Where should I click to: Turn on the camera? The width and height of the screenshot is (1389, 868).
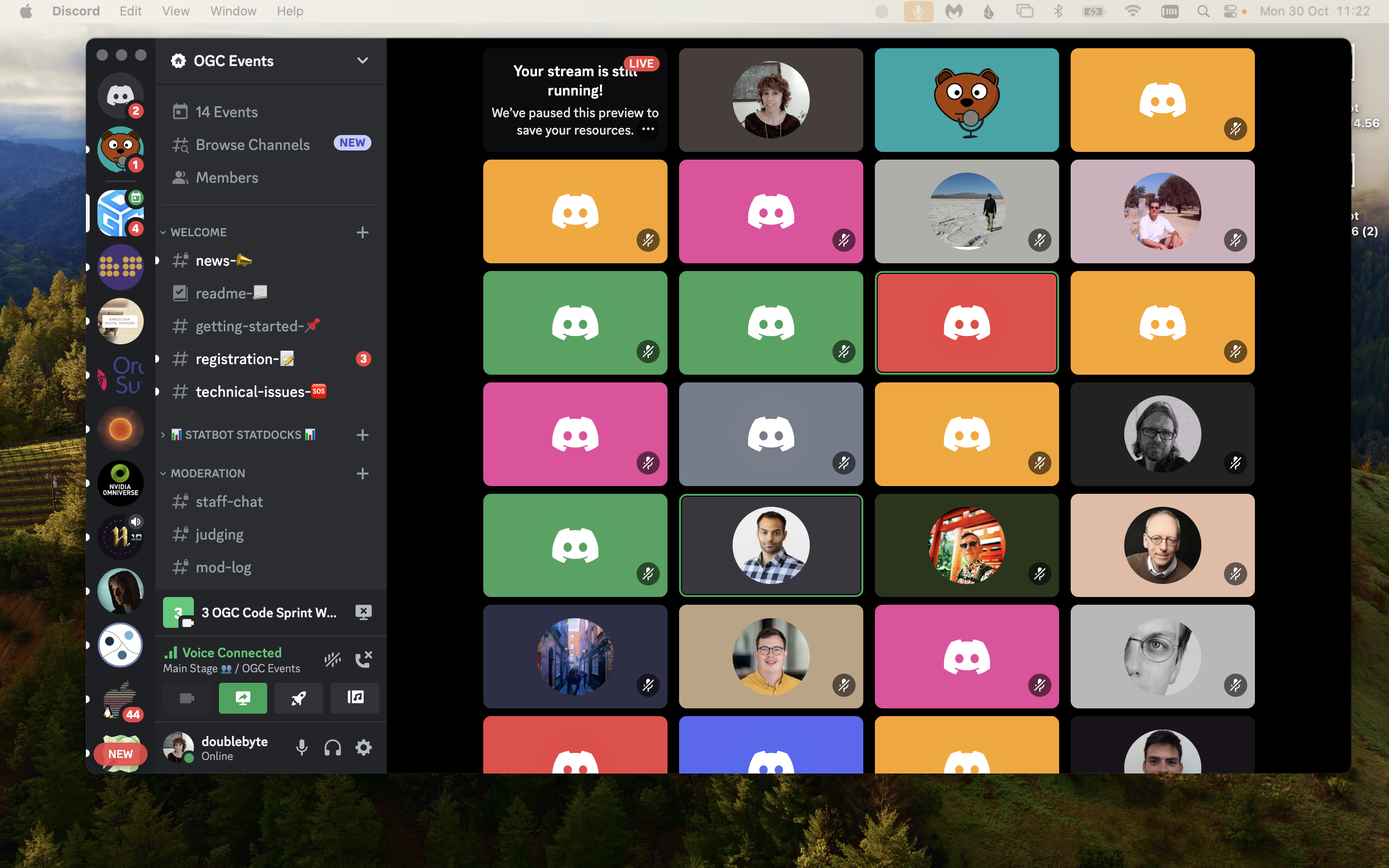(x=187, y=698)
